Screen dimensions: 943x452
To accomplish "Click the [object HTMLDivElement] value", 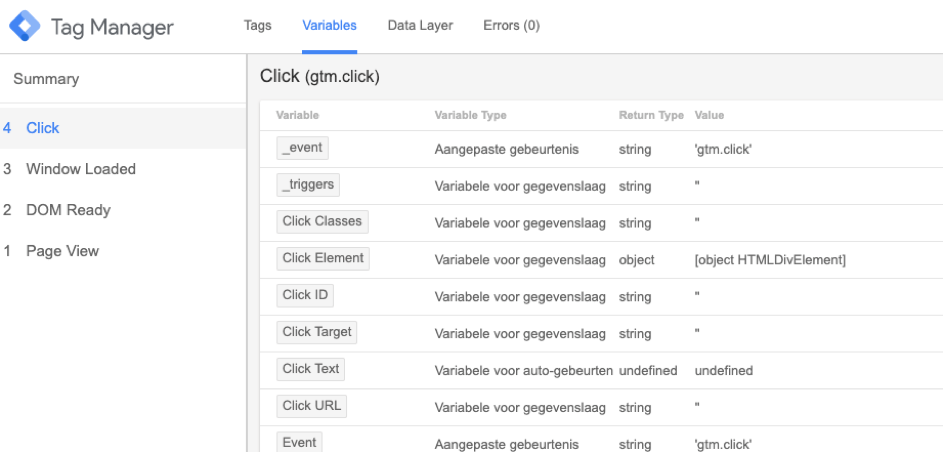I will (770, 260).
